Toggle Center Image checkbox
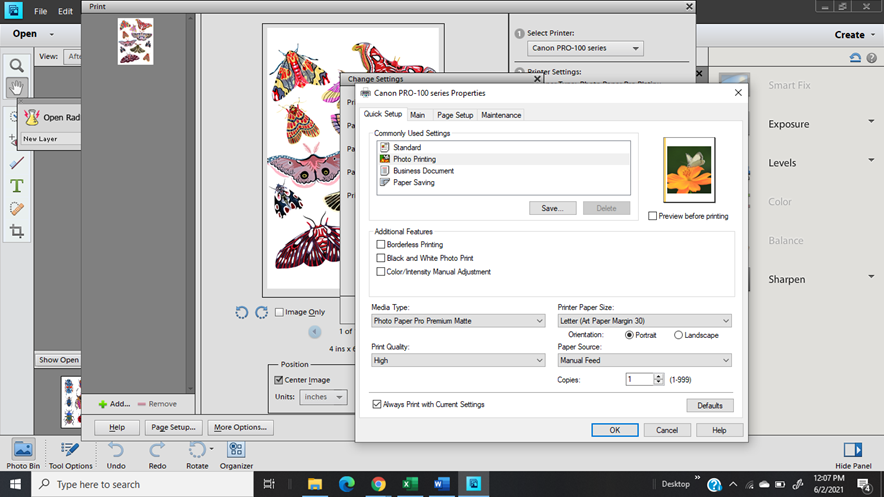Image resolution: width=884 pixels, height=497 pixels. point(279,380)
